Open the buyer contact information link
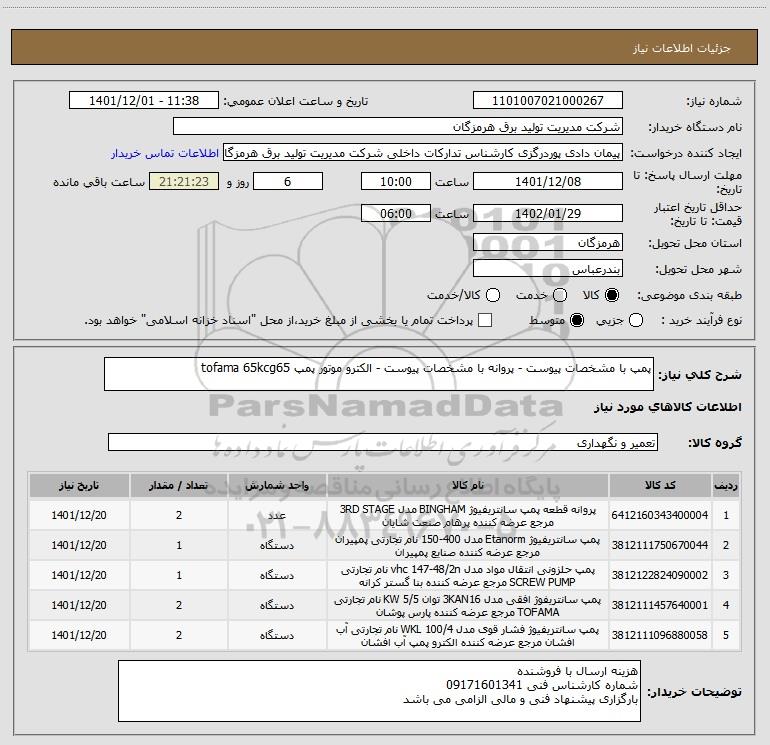The height and width of the screenshot is (745, 770). (x=165, y=153)
